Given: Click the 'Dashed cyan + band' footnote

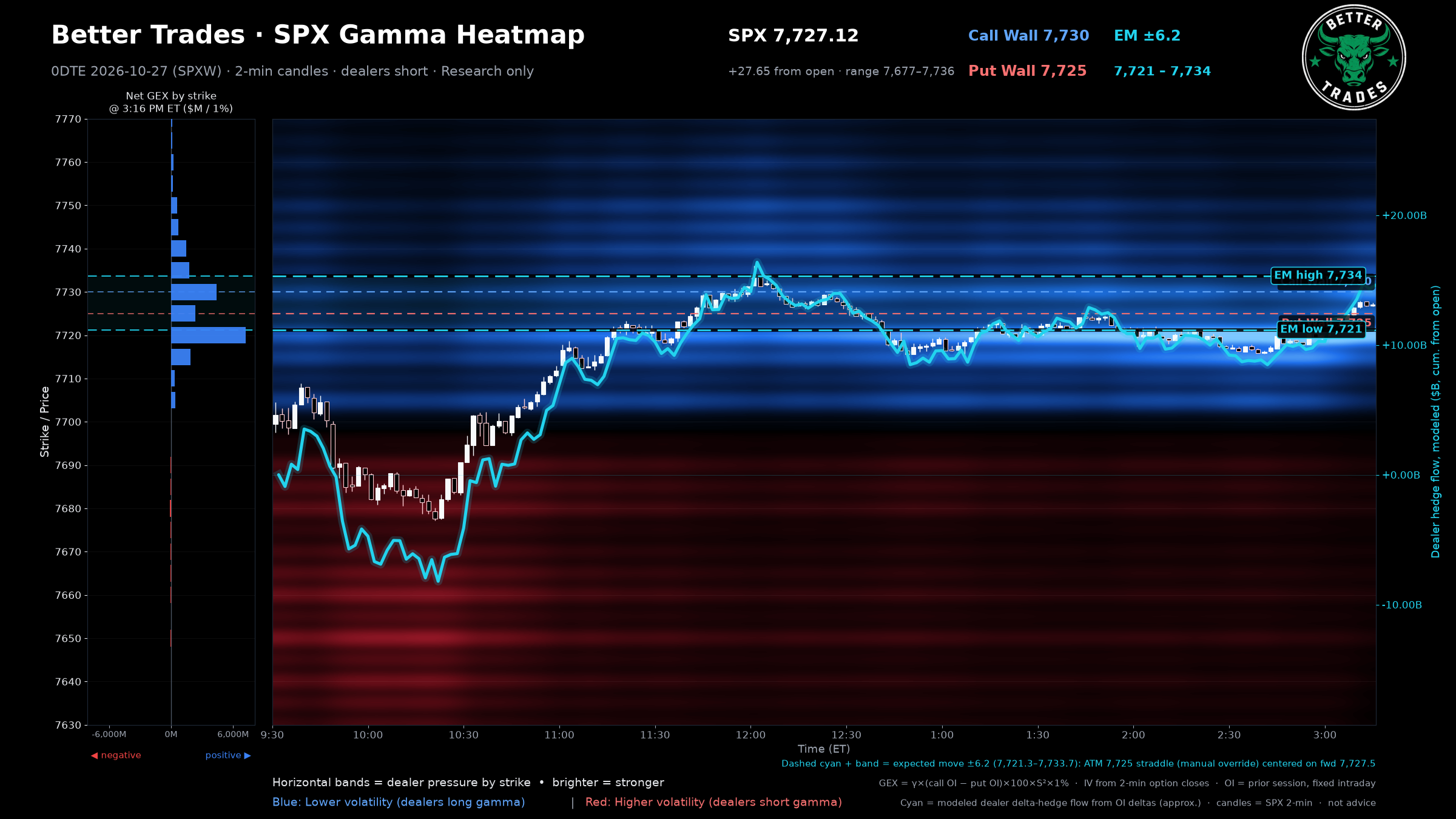Looking at the screenshot, I should pyautogui.click(x=1078, y=764).
